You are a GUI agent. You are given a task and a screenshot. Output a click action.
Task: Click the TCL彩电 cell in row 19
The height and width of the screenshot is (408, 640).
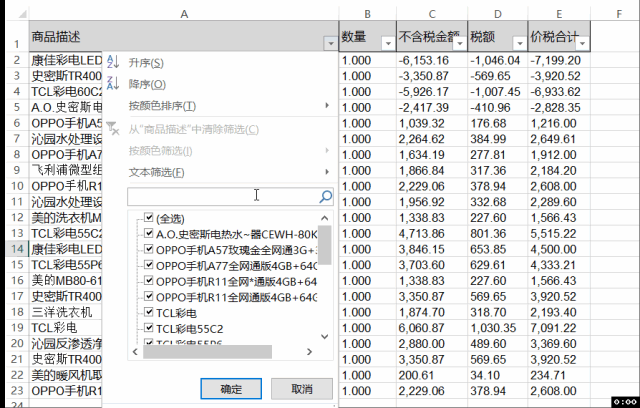click(x=65, y=328)
